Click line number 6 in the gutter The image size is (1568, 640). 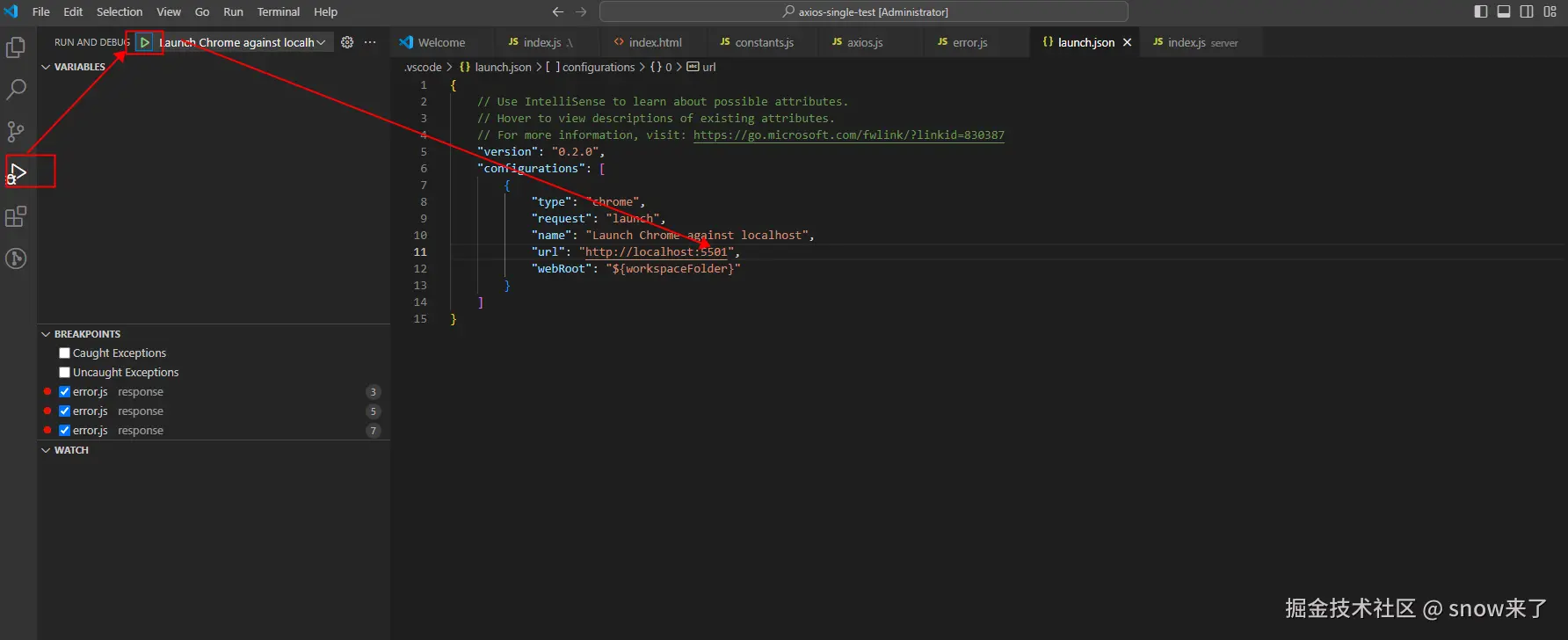424,169
